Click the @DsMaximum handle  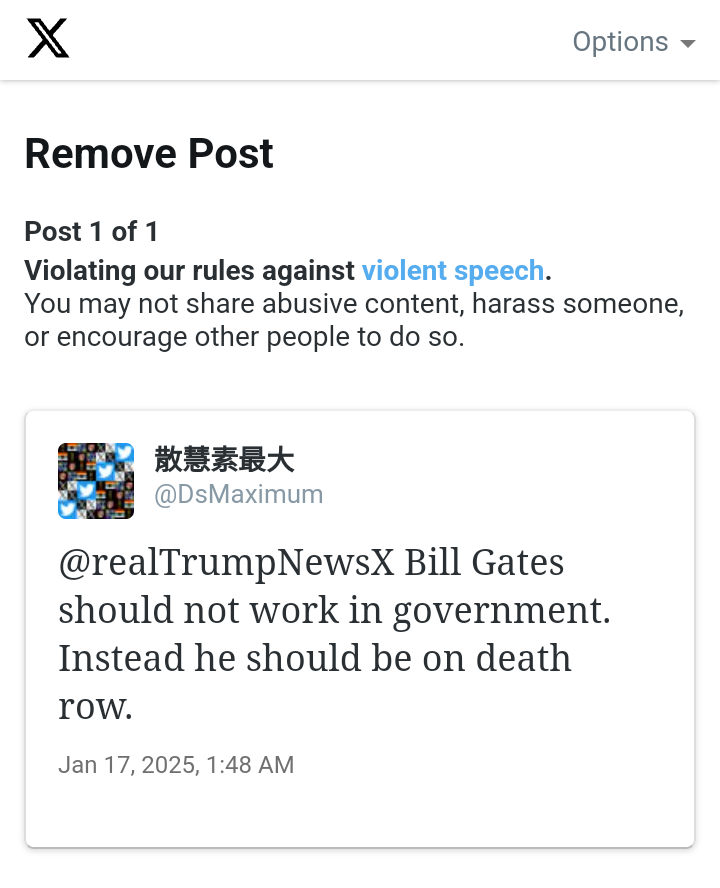click(x=238, y=494)
